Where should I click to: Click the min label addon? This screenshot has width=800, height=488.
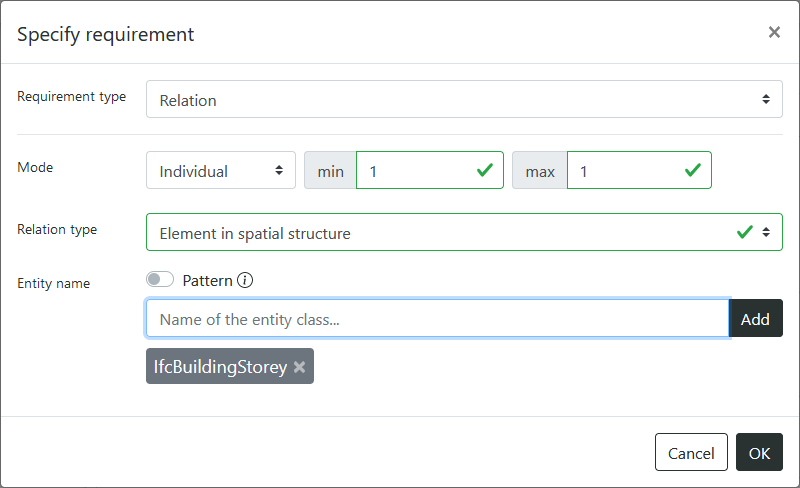330,171
